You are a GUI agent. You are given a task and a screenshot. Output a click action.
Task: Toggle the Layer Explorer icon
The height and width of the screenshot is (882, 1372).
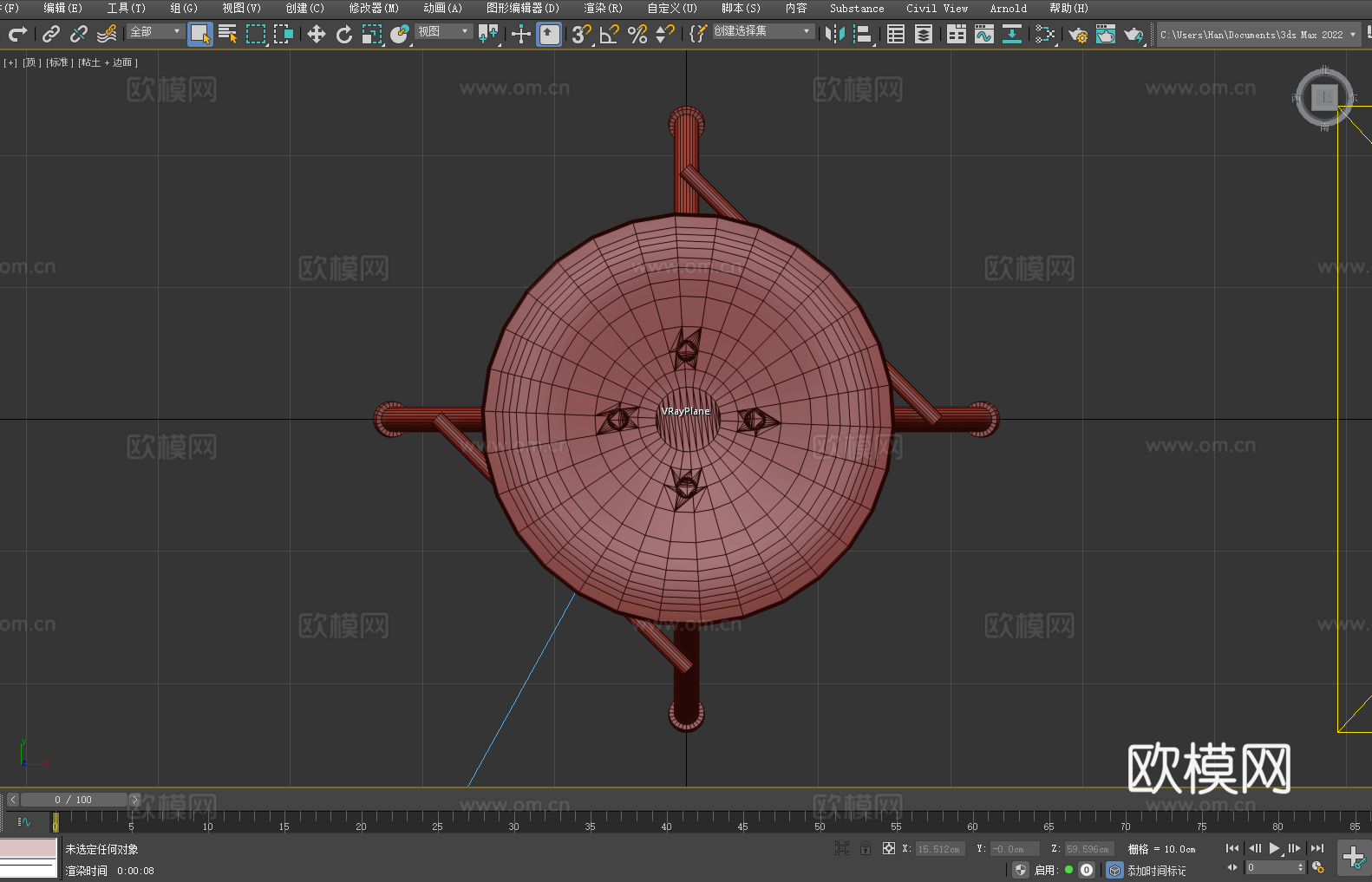[x=924, y=34]
